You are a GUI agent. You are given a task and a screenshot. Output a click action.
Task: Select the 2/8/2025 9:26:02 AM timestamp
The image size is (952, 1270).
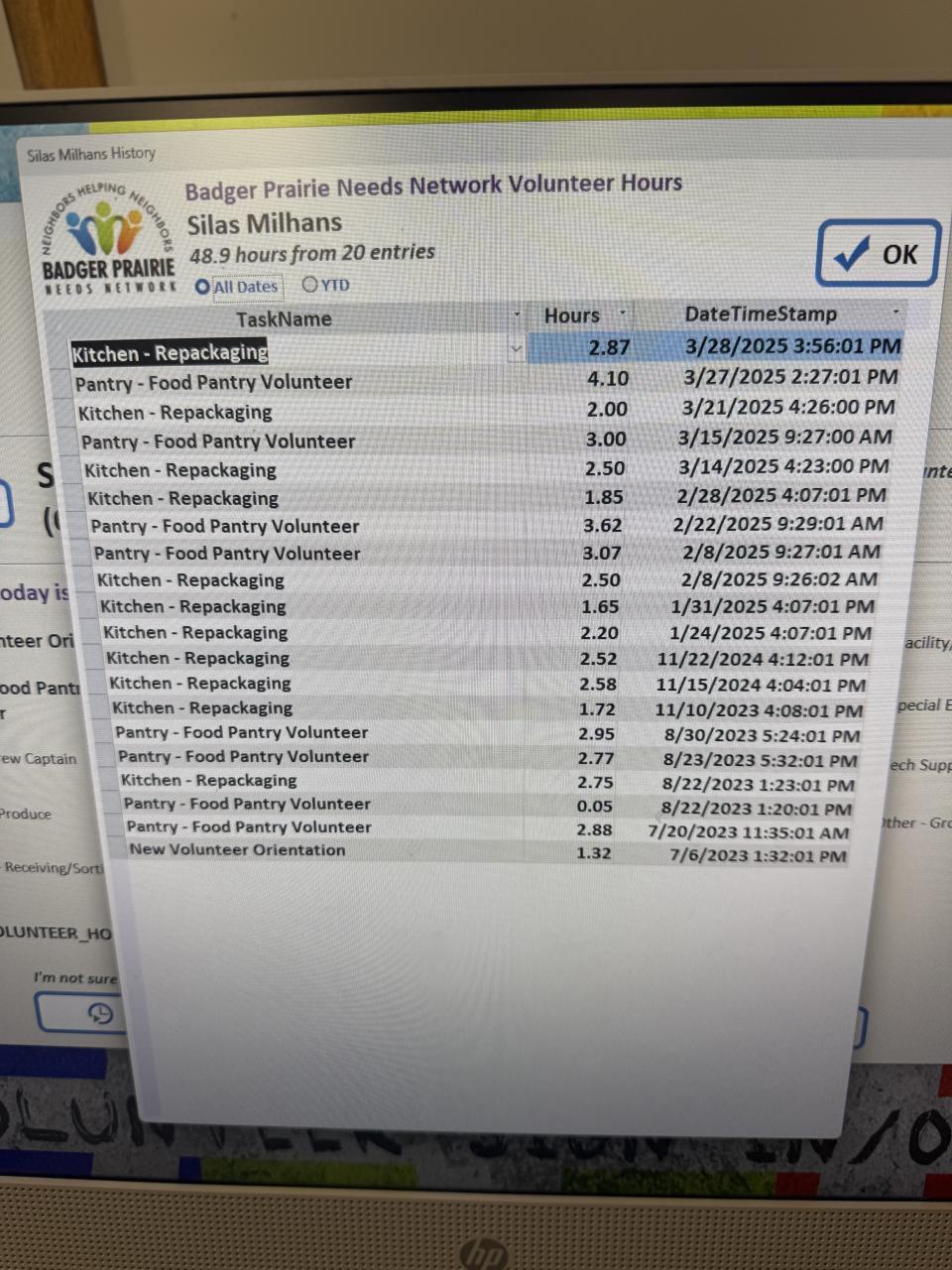point(778,578)
